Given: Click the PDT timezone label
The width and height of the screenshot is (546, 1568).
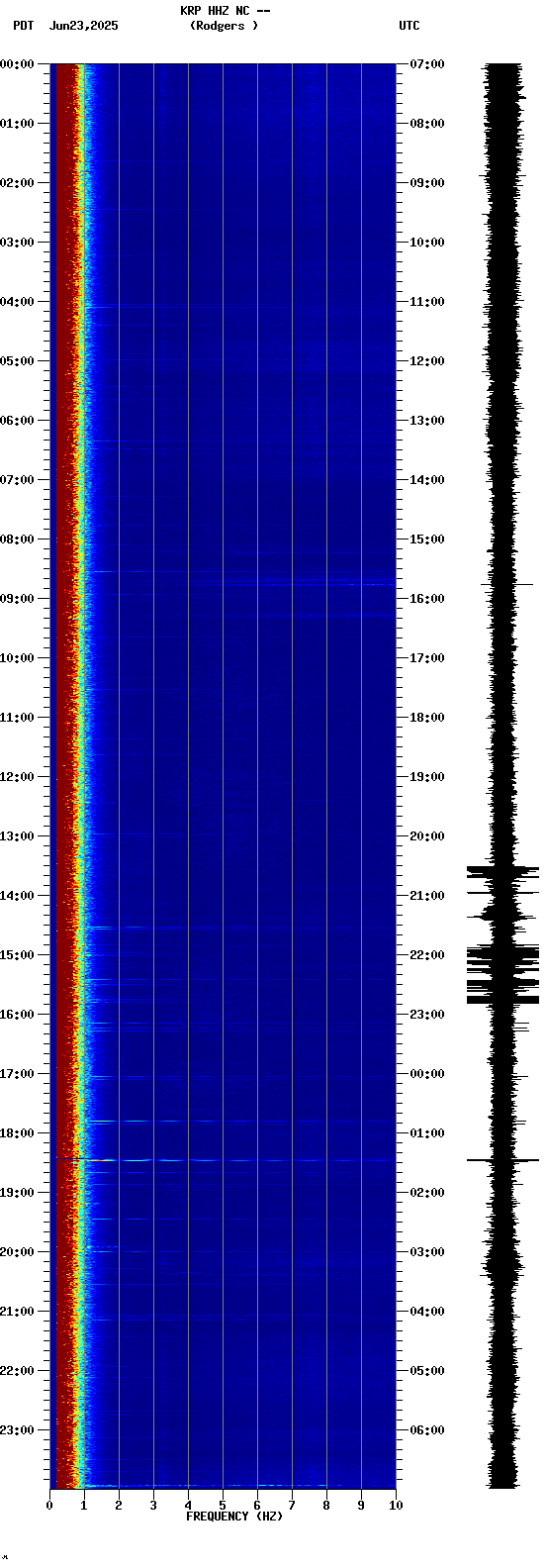Looking at the screenshot, I should (23, 26).
